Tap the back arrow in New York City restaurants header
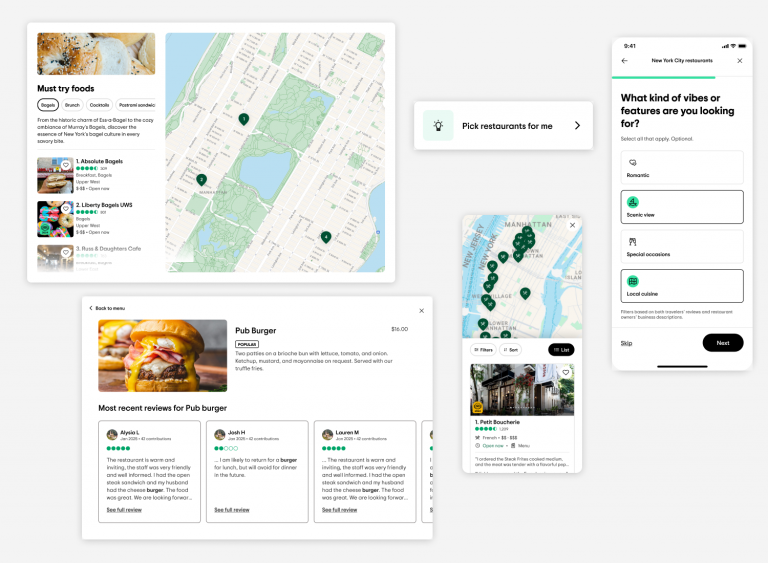The image size is (768, 563). [624, 61]
